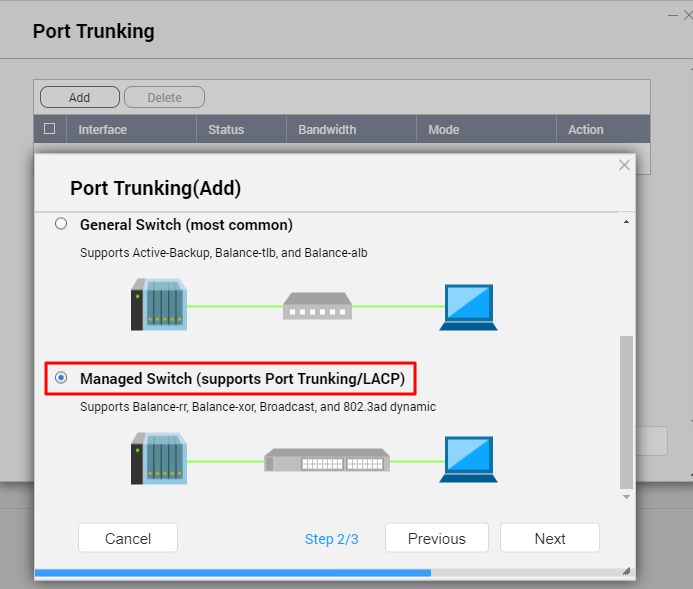Cancel the port trunking wizard

tap(128, 538)
